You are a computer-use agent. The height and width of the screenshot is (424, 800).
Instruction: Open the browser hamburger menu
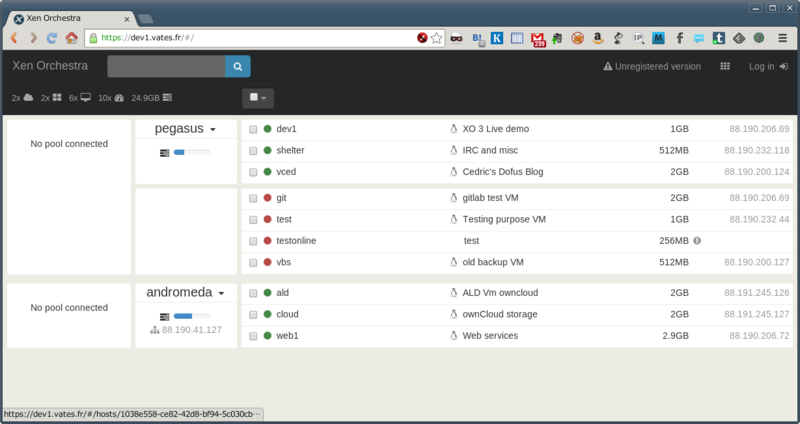coord(782,38)
